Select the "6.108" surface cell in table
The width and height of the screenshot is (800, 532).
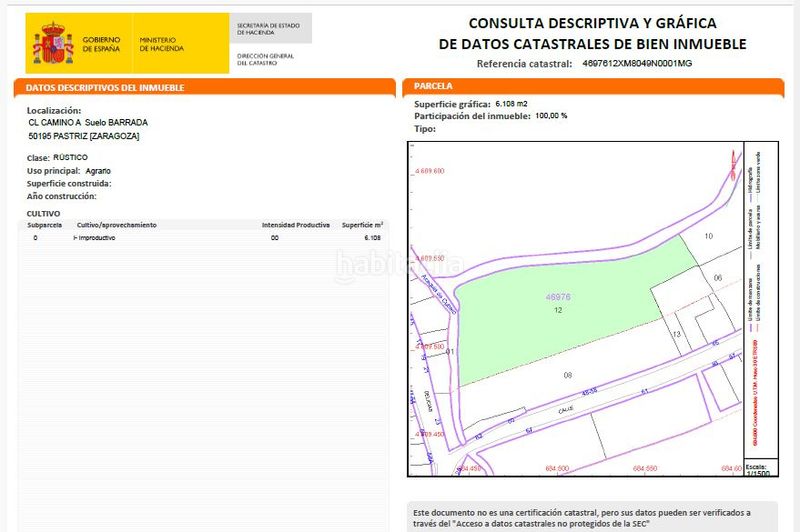point(372,238)
